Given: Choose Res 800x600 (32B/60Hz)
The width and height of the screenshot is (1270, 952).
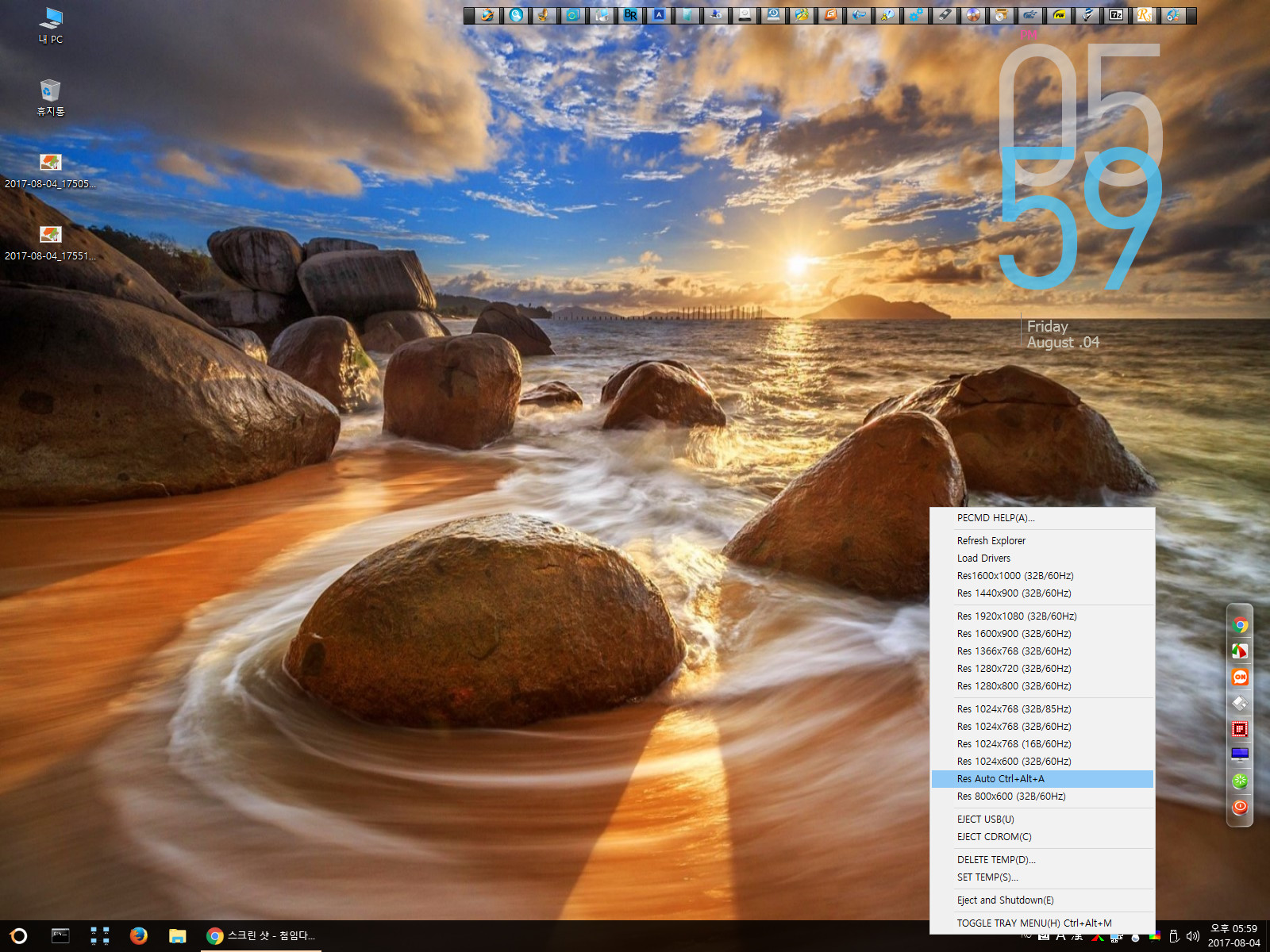Looking at the screenshot, I should [x=1042, y=797].
